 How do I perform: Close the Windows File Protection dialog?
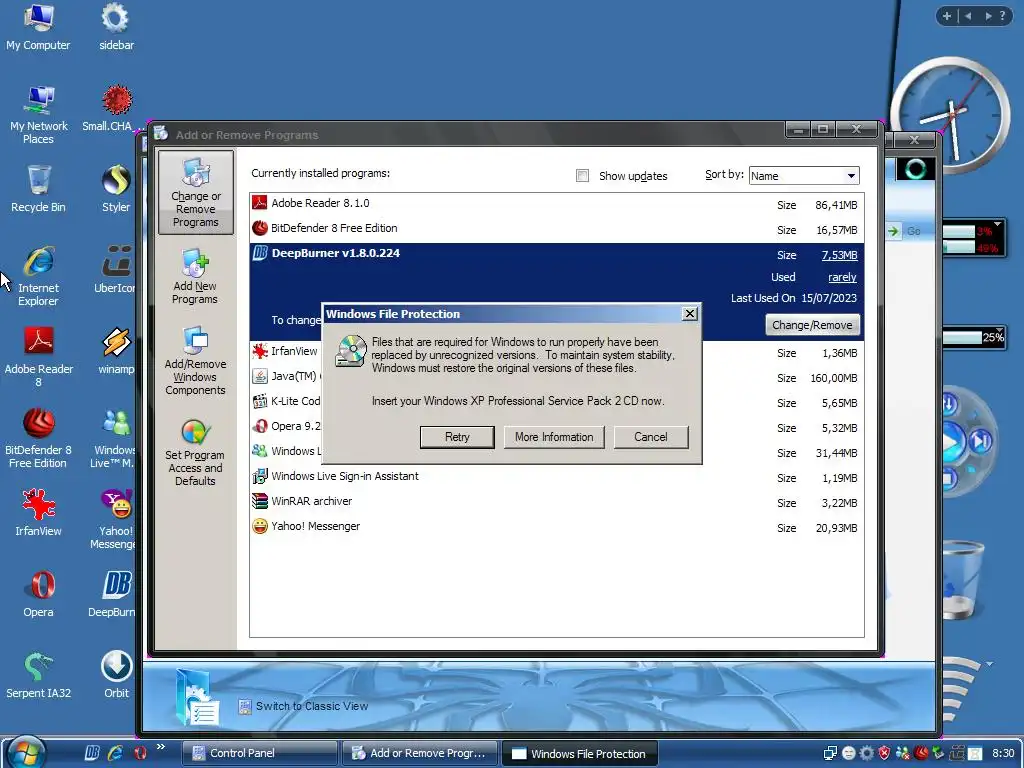pyautogui.click(x=690, y=314)
